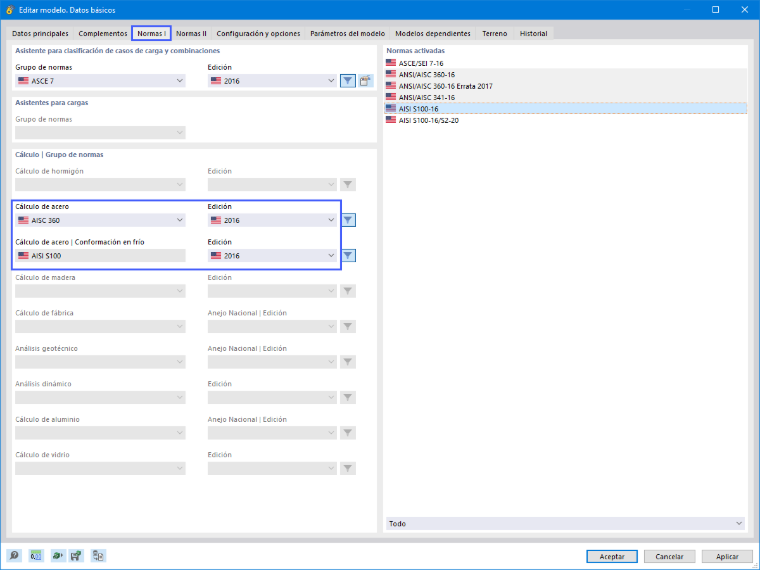Viewport: 760px width, 570px height.
Task: Click the Cancelar button
Action: click(669, 556)
